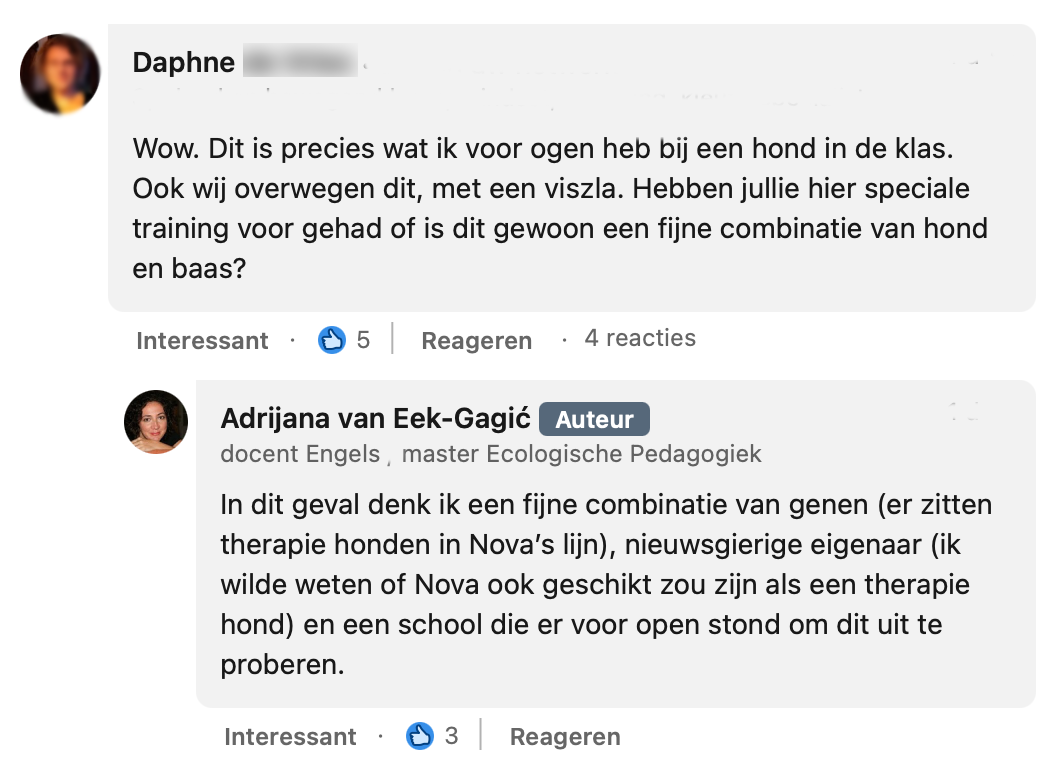Click the Auteur badge
1060x758 pixels.
(594, 420)
